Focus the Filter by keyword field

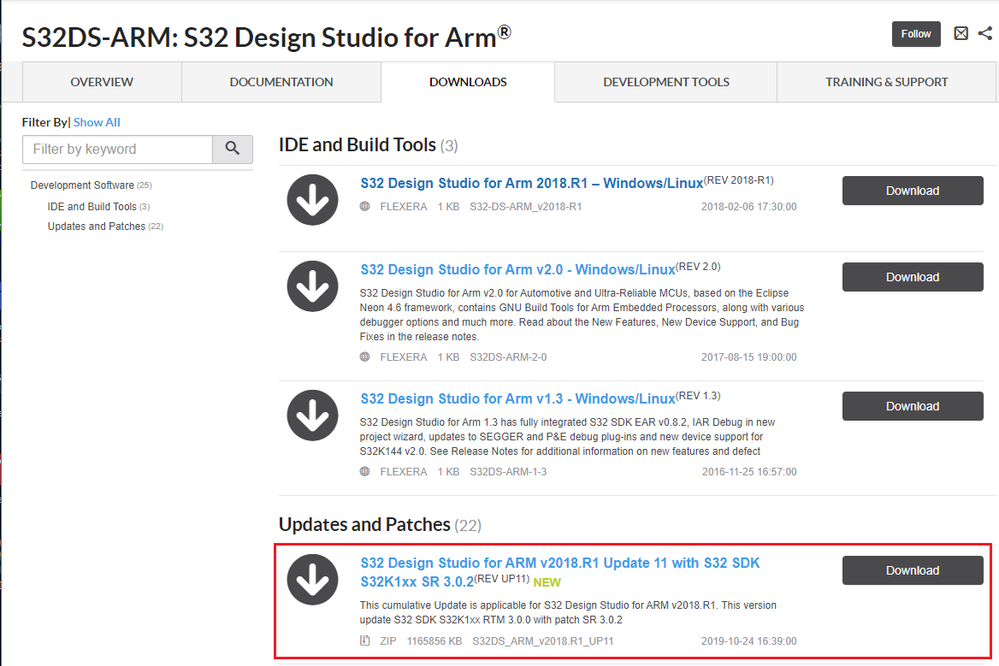pyautogui.click(x=117, y=149)
